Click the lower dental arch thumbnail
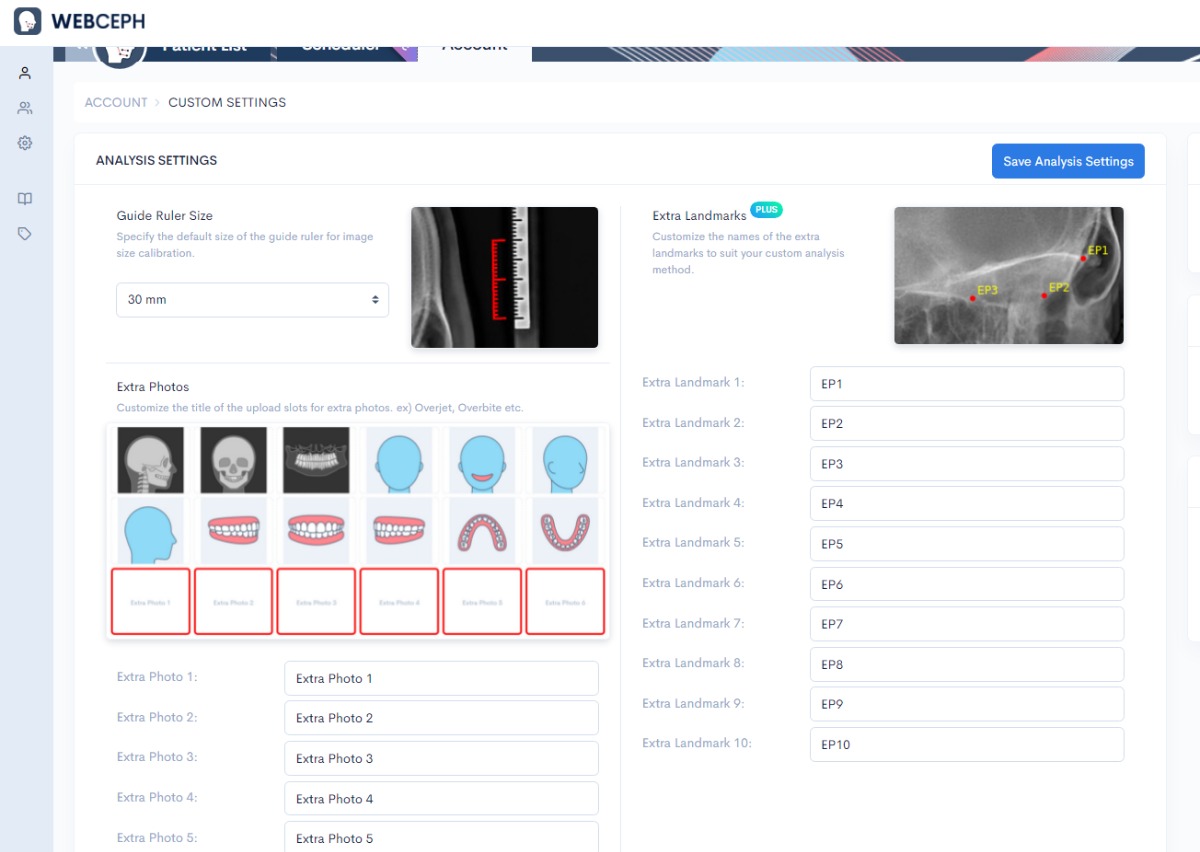Image resolution: width=1200 pixels, height=852 pixels. point(565,531)
